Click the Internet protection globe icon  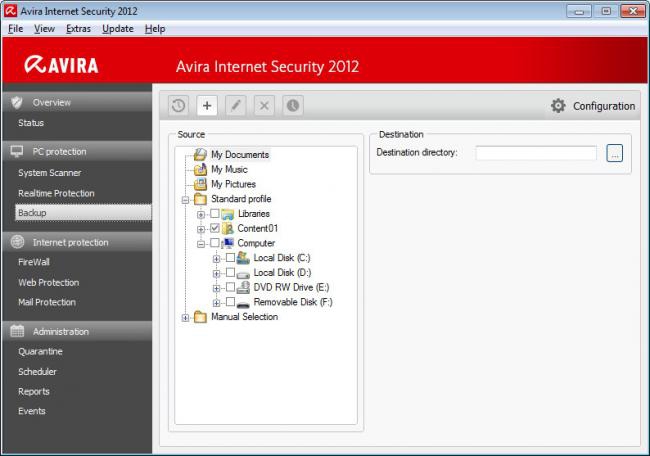[17, 242]
